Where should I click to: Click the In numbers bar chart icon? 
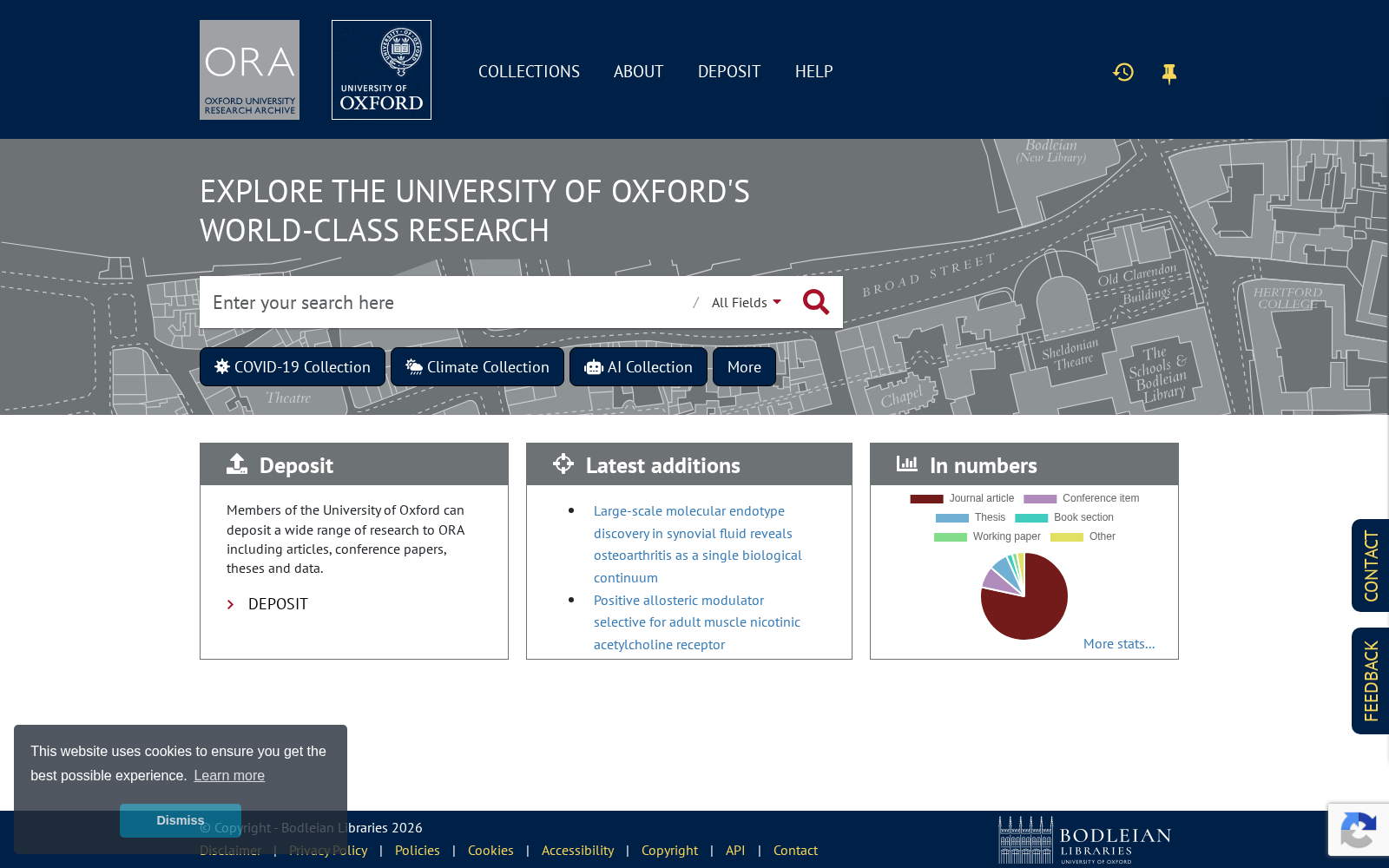click(x=907, y=464)
